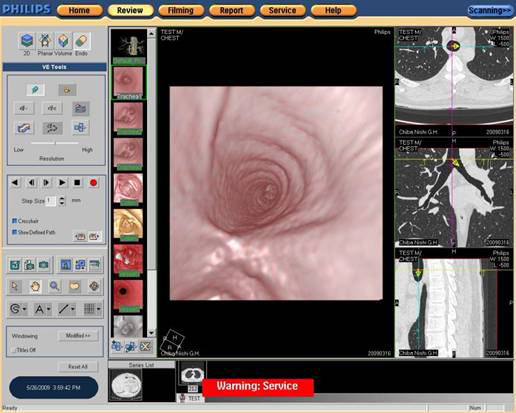The width and height of the screenshot is (516, 413).
Task: Open the Report tab
Action: [231, 11]
